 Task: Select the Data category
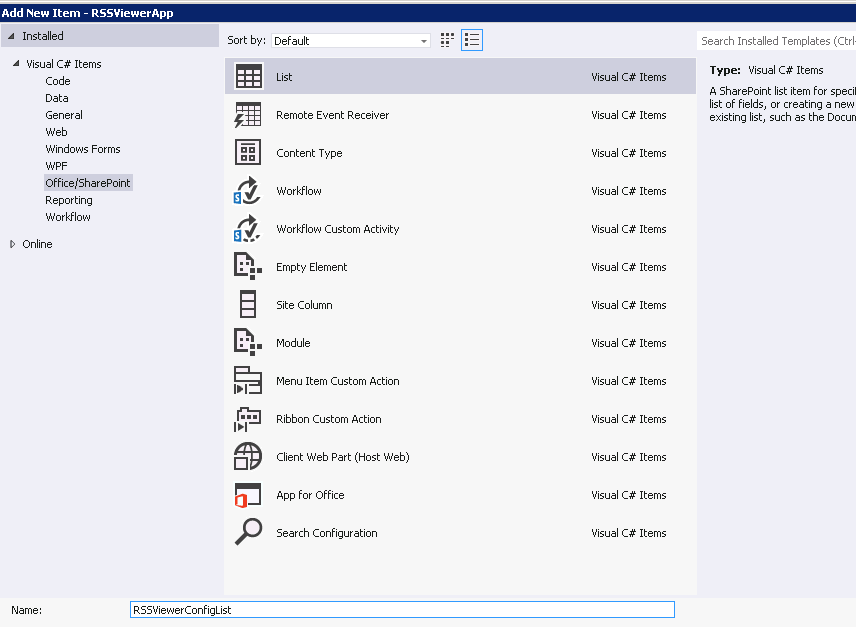pos(57,98)
